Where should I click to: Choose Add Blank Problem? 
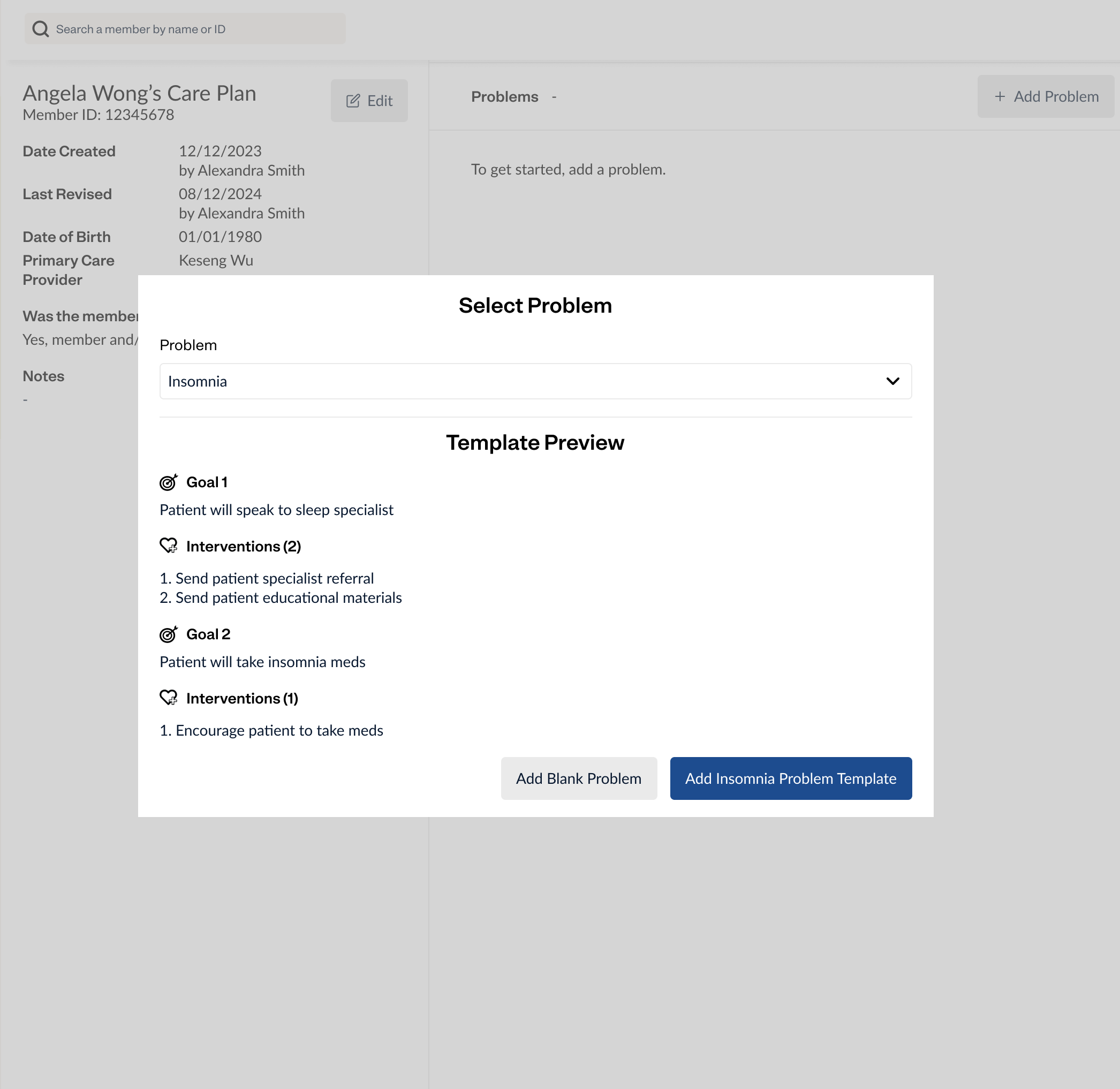coord(579,778)
